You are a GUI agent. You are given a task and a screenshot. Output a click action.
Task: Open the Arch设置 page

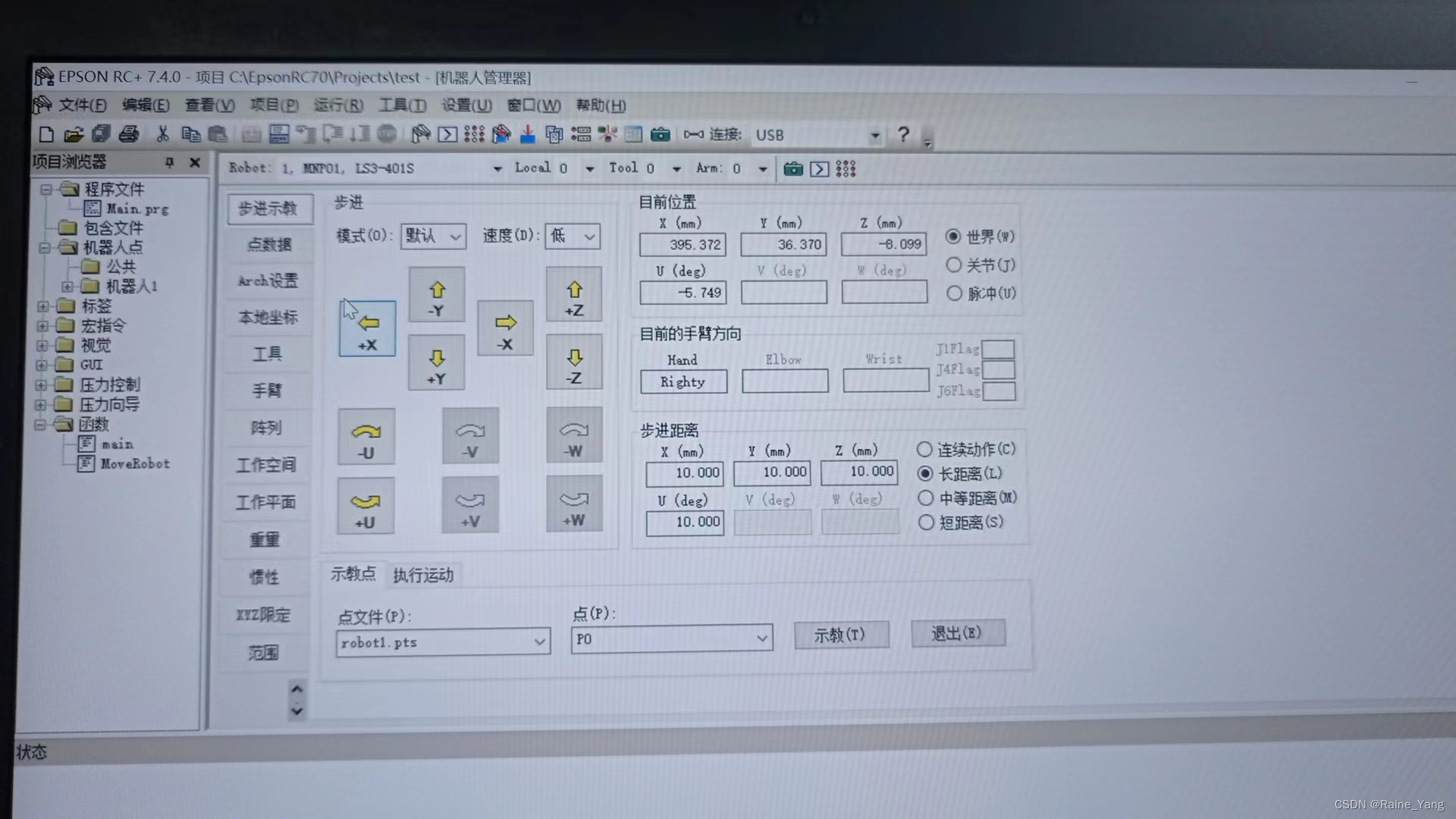tap(268, 281)
